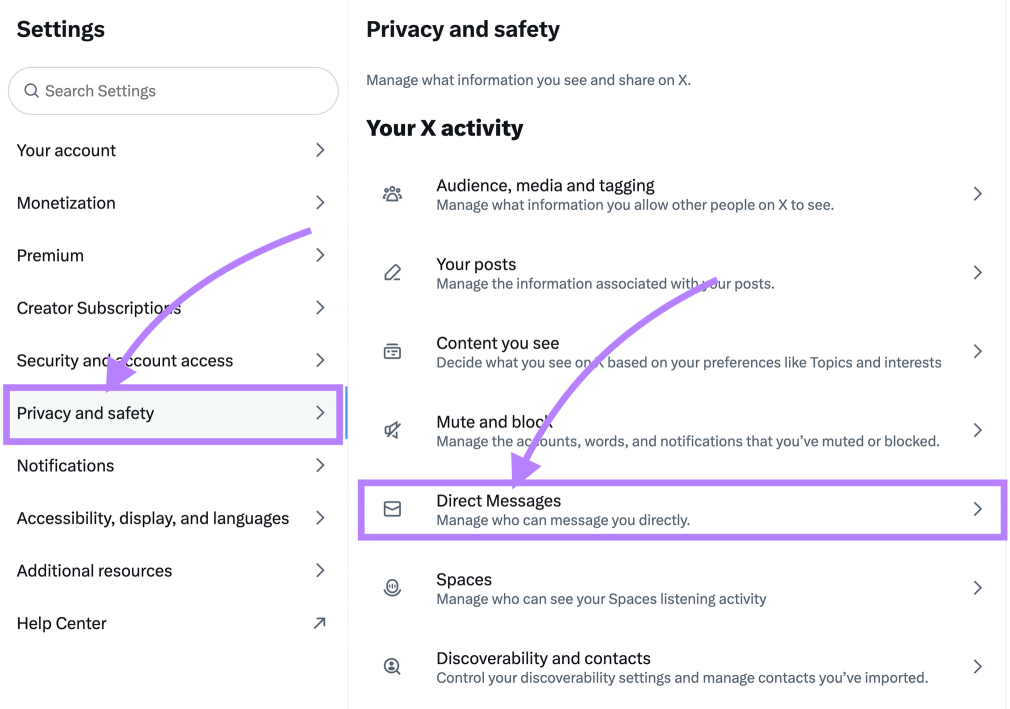This screenshot has height=709, width=1010.
Task: Expand the Direct Messages row chevron
Action: click(x=978, y=509)
